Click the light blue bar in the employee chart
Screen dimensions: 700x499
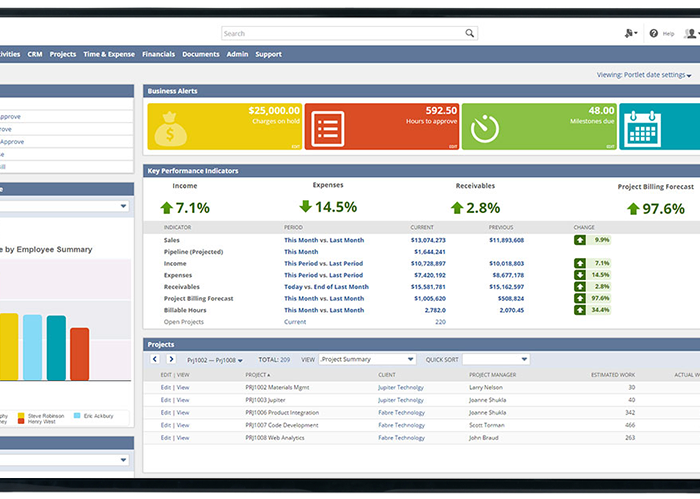click(x=33, y=347)
